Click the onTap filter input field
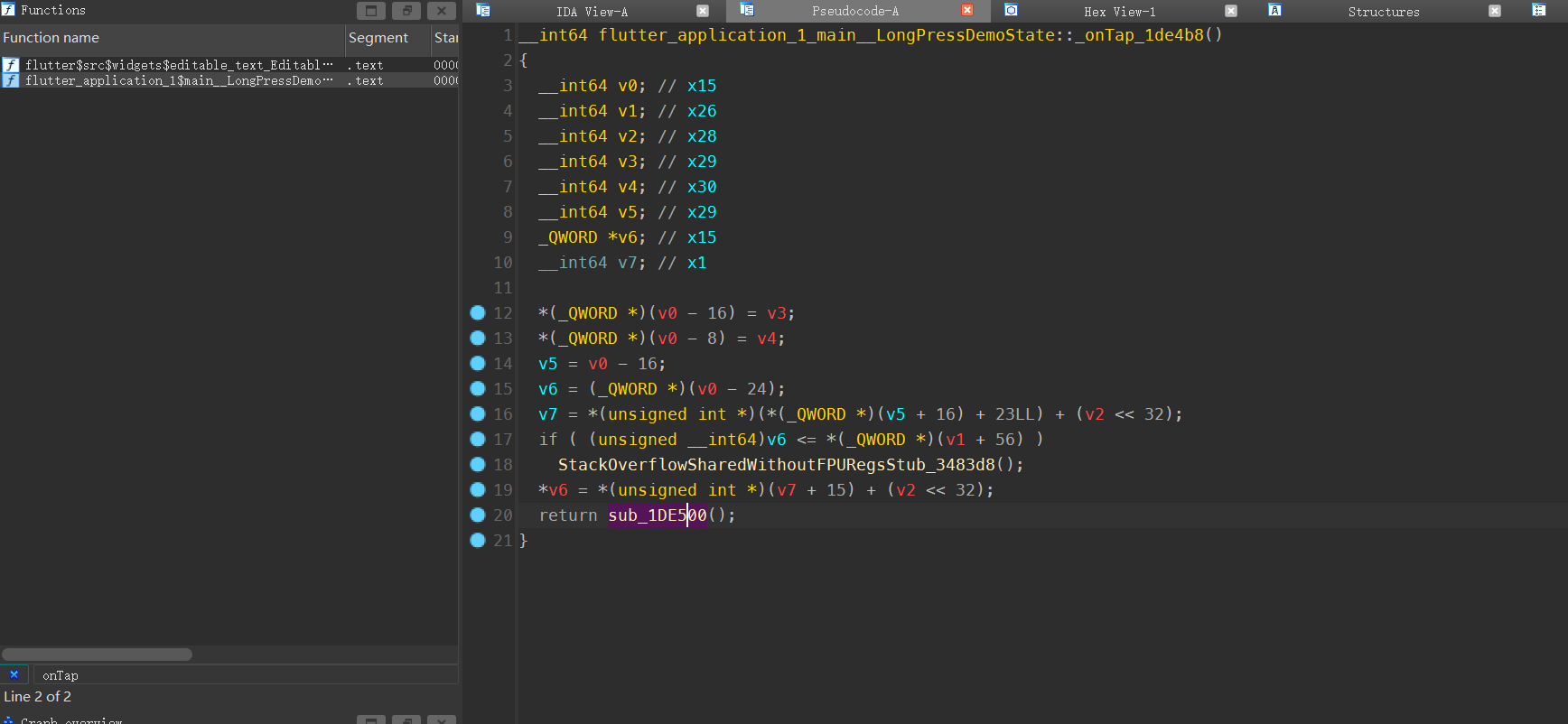The width and height of the screenshot is (1568, 724). pyautogui.click(x=245, y=675)
